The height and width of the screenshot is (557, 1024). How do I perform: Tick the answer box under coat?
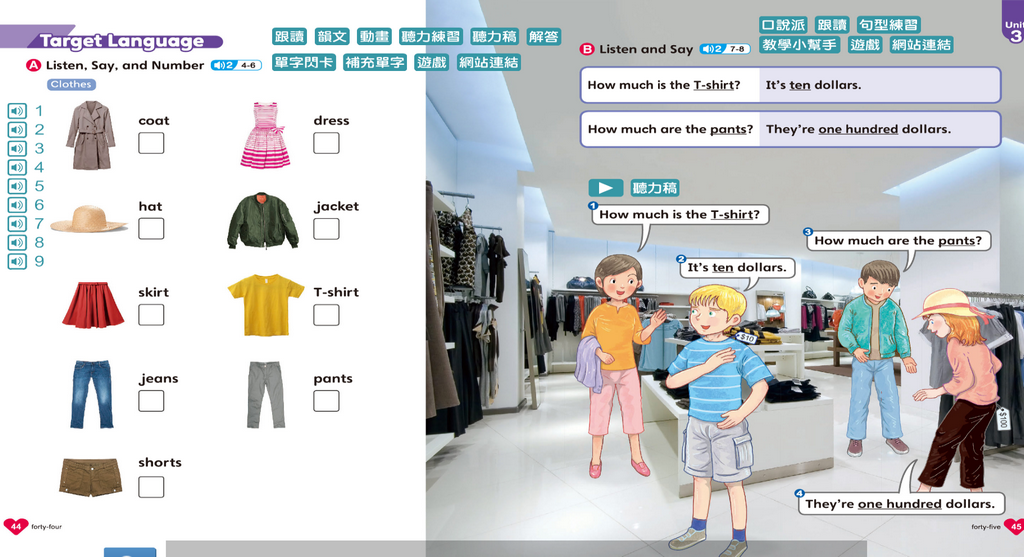tap(151, 143)
